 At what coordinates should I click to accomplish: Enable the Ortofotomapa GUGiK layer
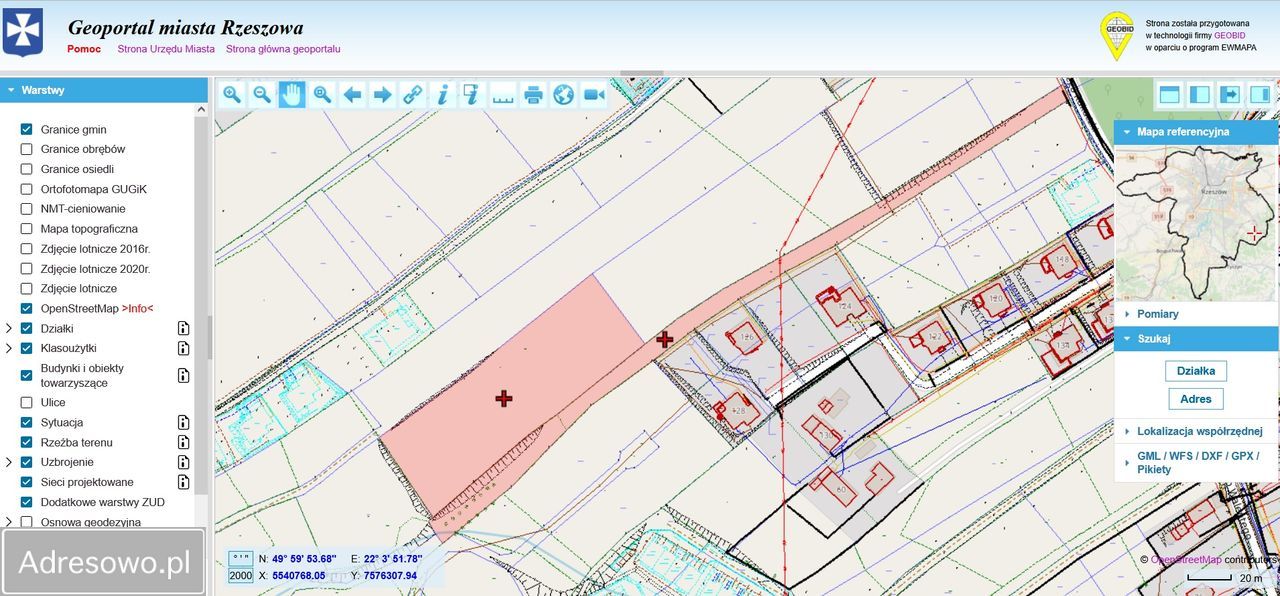pyautogui.click(x=27, y=189)
